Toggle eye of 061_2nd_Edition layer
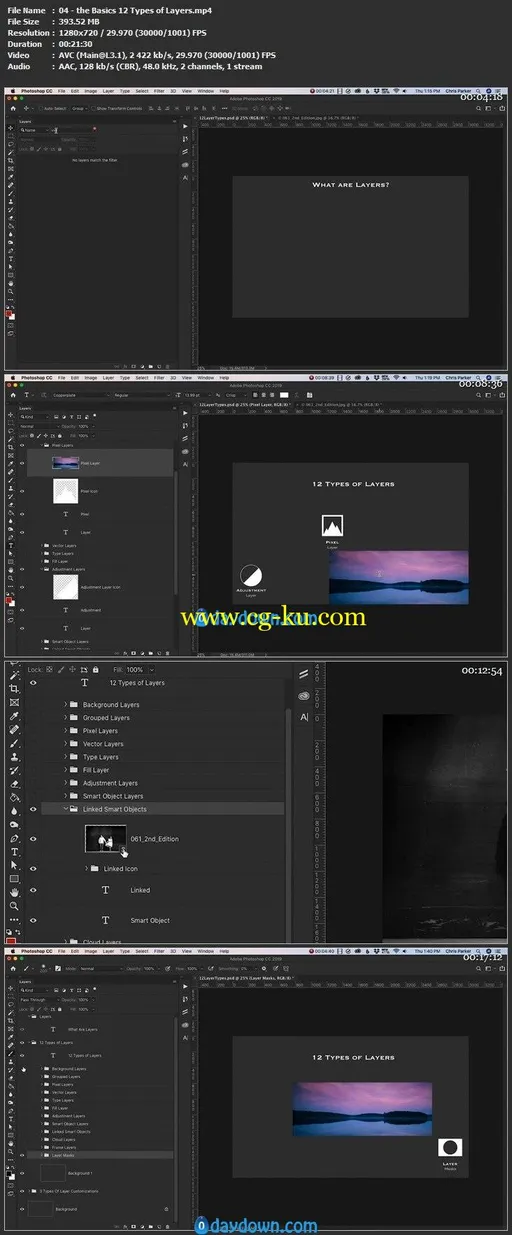This screenshot has height=1235, width=512. [x=33, y=839]
